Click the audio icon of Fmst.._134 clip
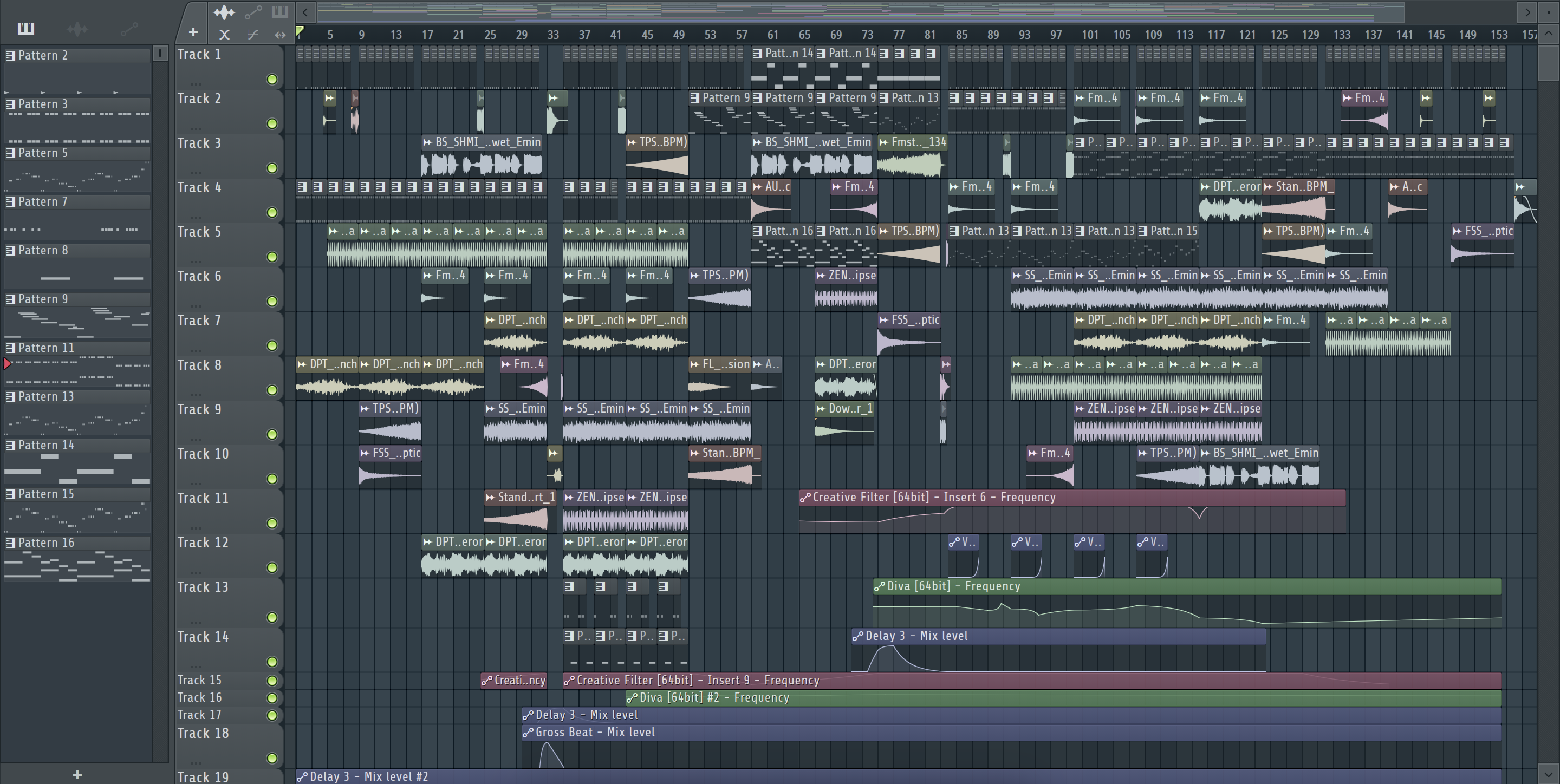This screenshot has width=1560, height=784. pos(883,142)
